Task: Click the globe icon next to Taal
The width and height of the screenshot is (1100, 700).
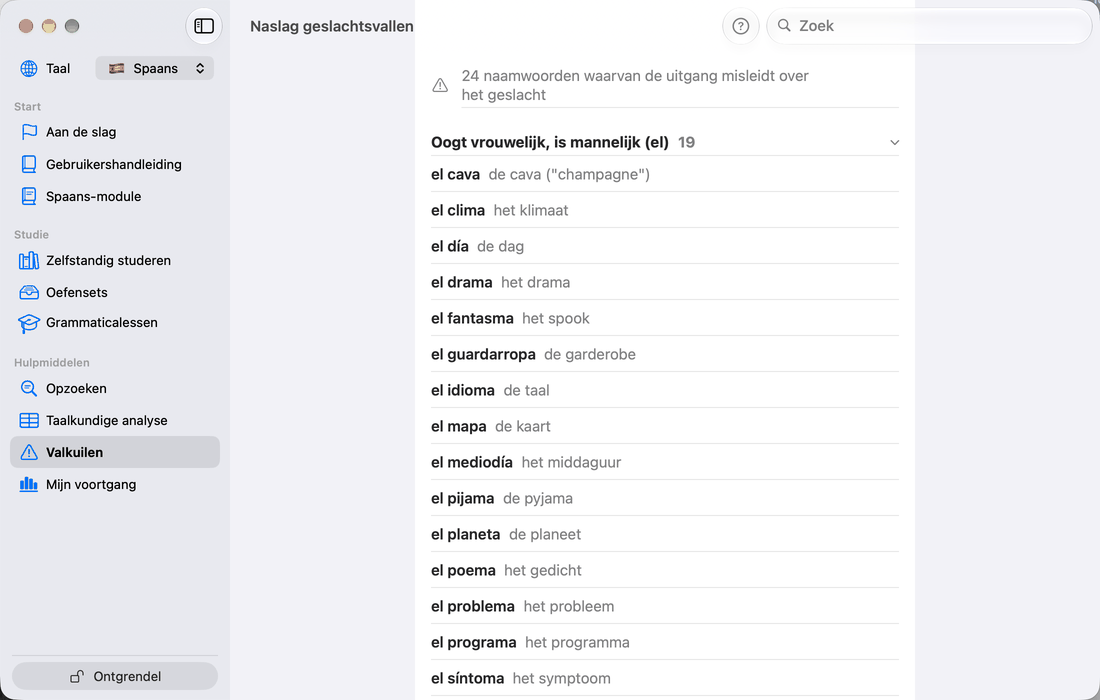Action: click(29, 68)
